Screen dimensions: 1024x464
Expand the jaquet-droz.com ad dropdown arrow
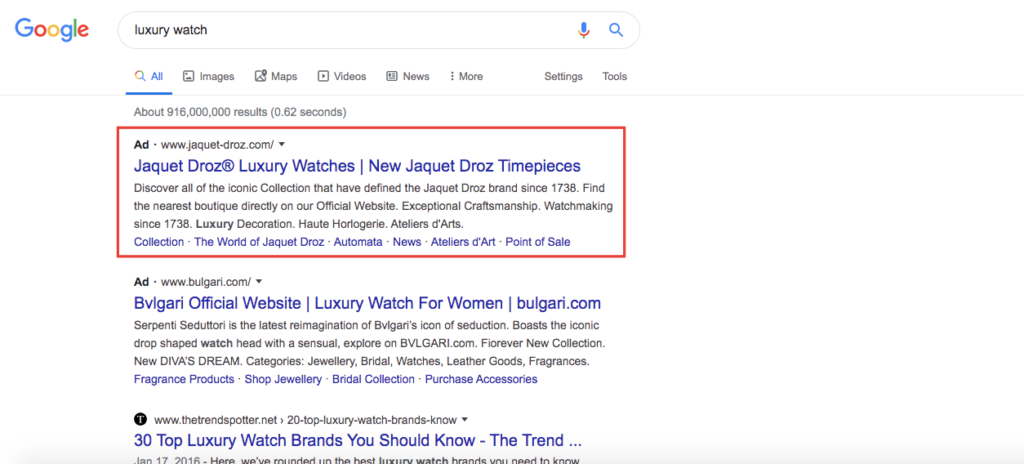(282, 144)
